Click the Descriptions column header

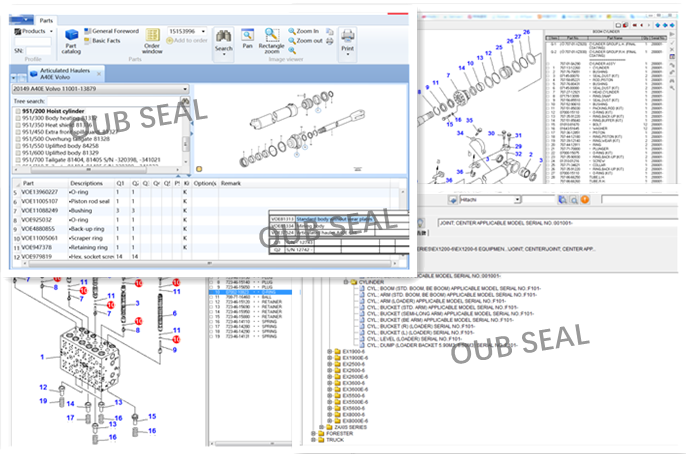coord(87,183)
